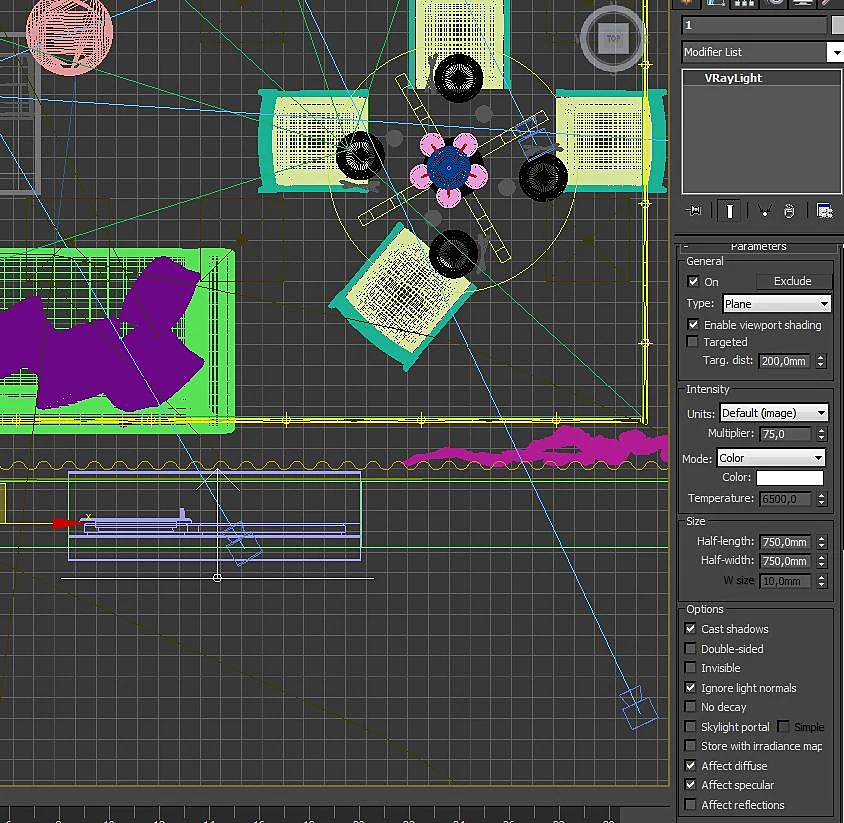This screenshot has height=823, width=844.
Task: Click the object color swatch beside name
Action: click(x=838, y=25)
